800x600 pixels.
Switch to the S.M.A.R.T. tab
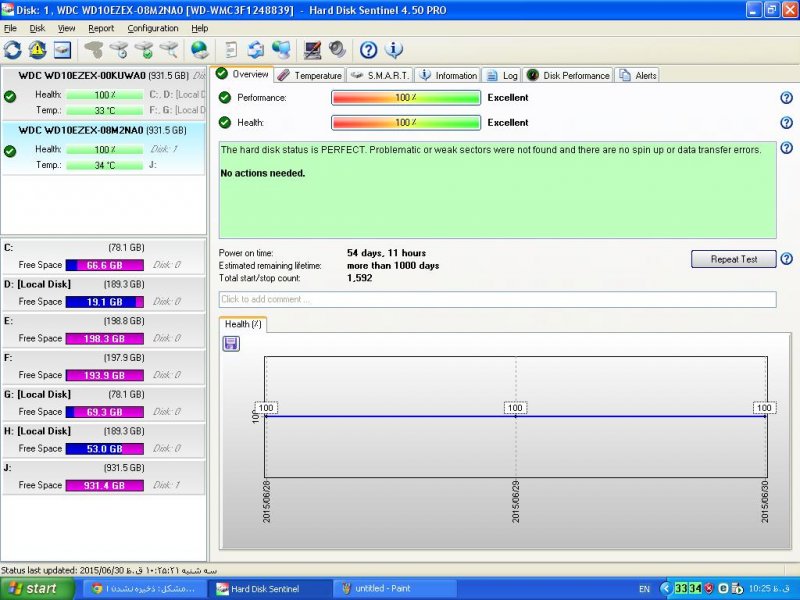pyautogui.click(x=380, y=76)
